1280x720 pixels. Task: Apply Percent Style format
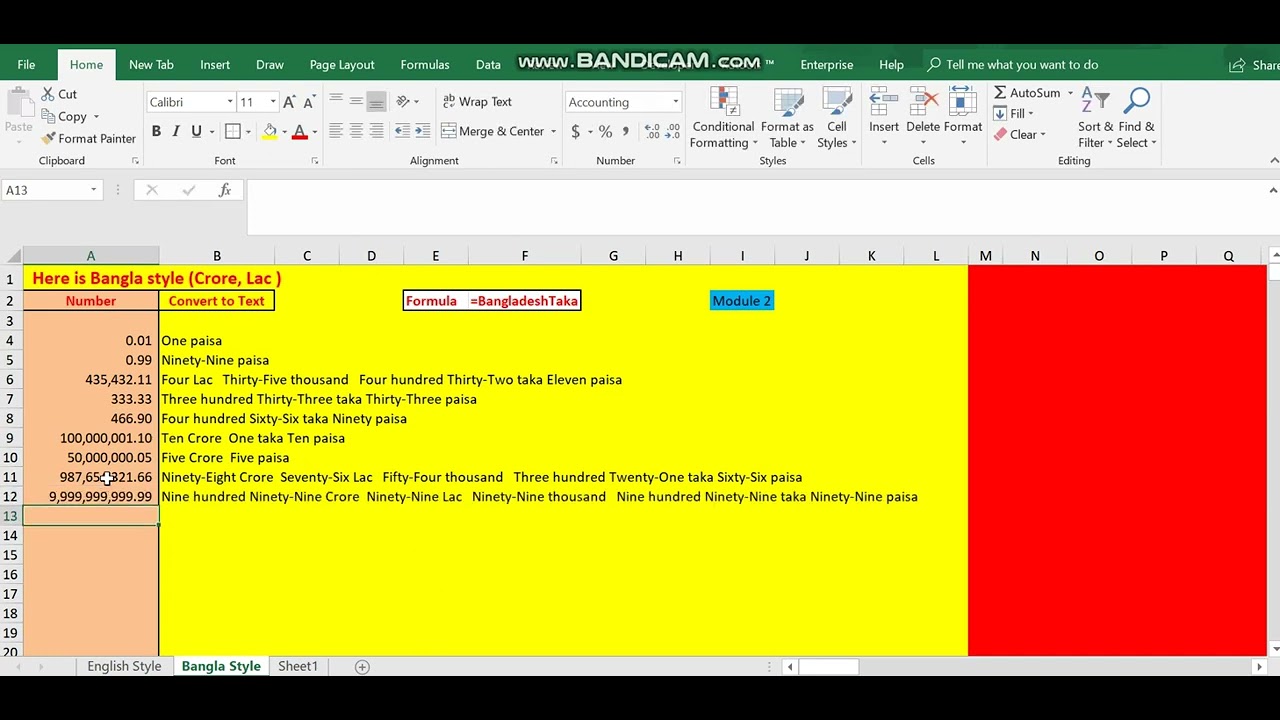pos(605,132)
